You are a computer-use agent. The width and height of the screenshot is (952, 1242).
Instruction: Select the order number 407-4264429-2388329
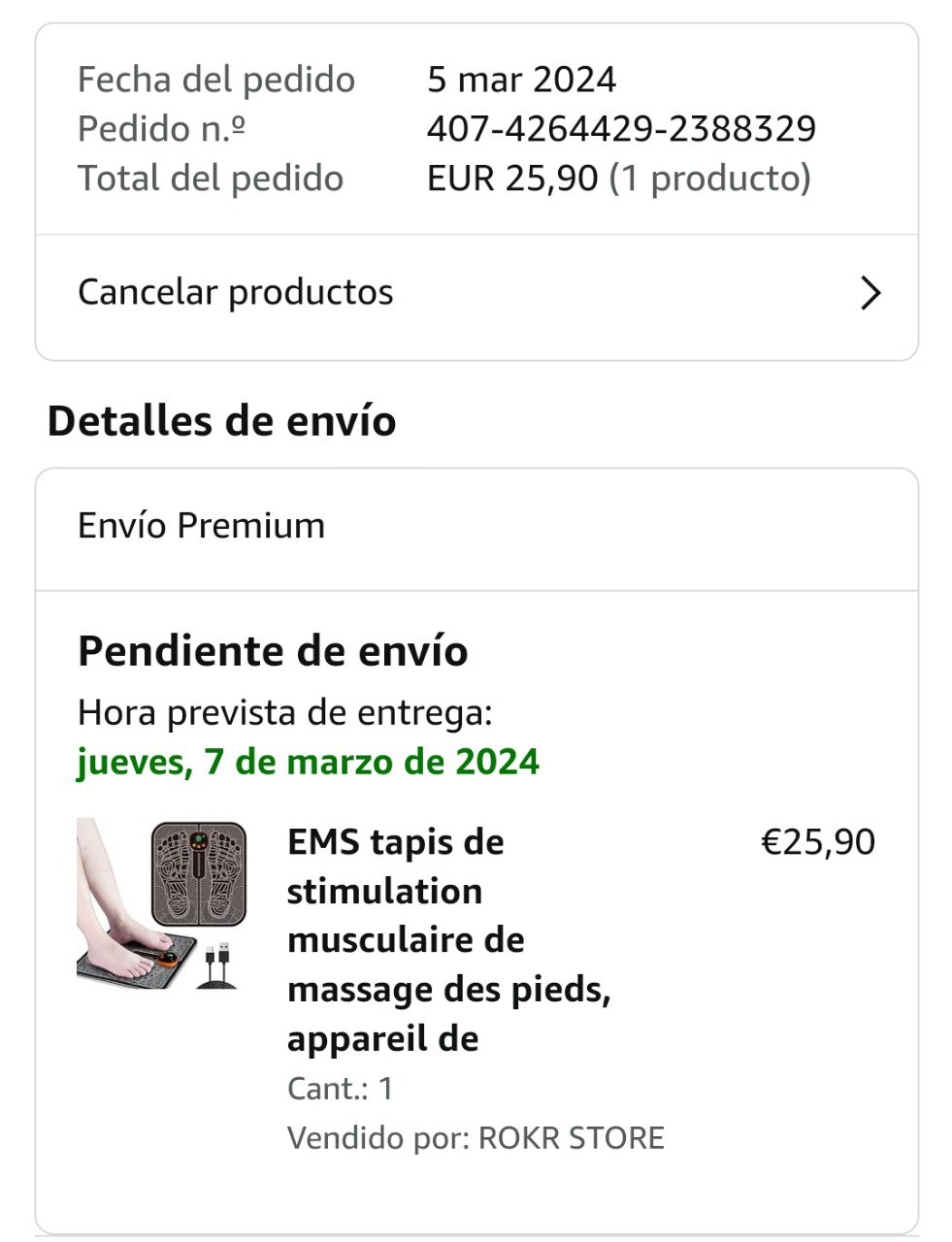coord(621,129)
